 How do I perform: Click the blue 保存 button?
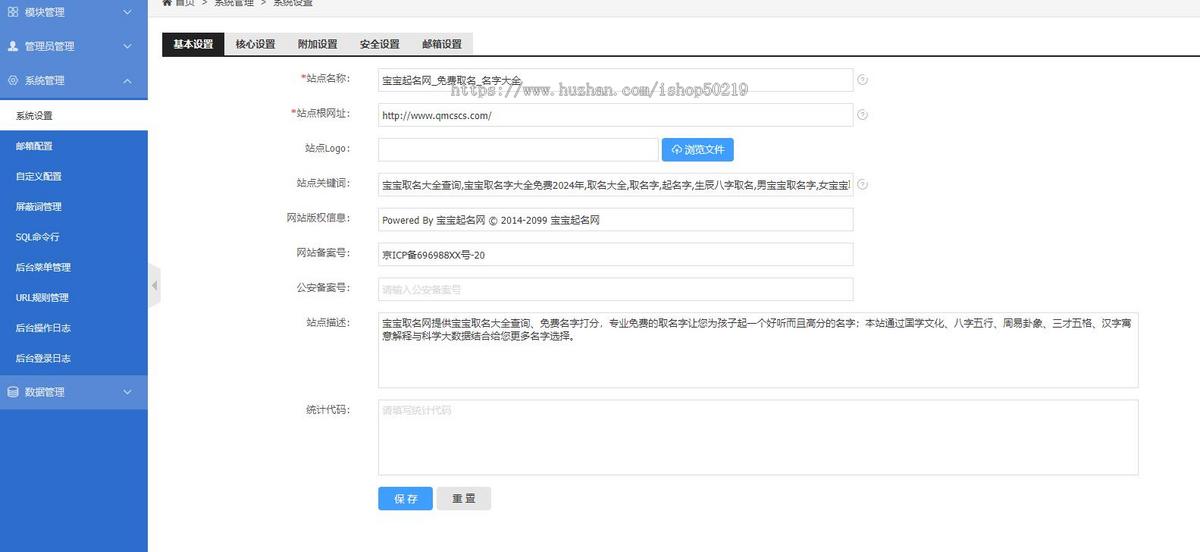[405, 499]
